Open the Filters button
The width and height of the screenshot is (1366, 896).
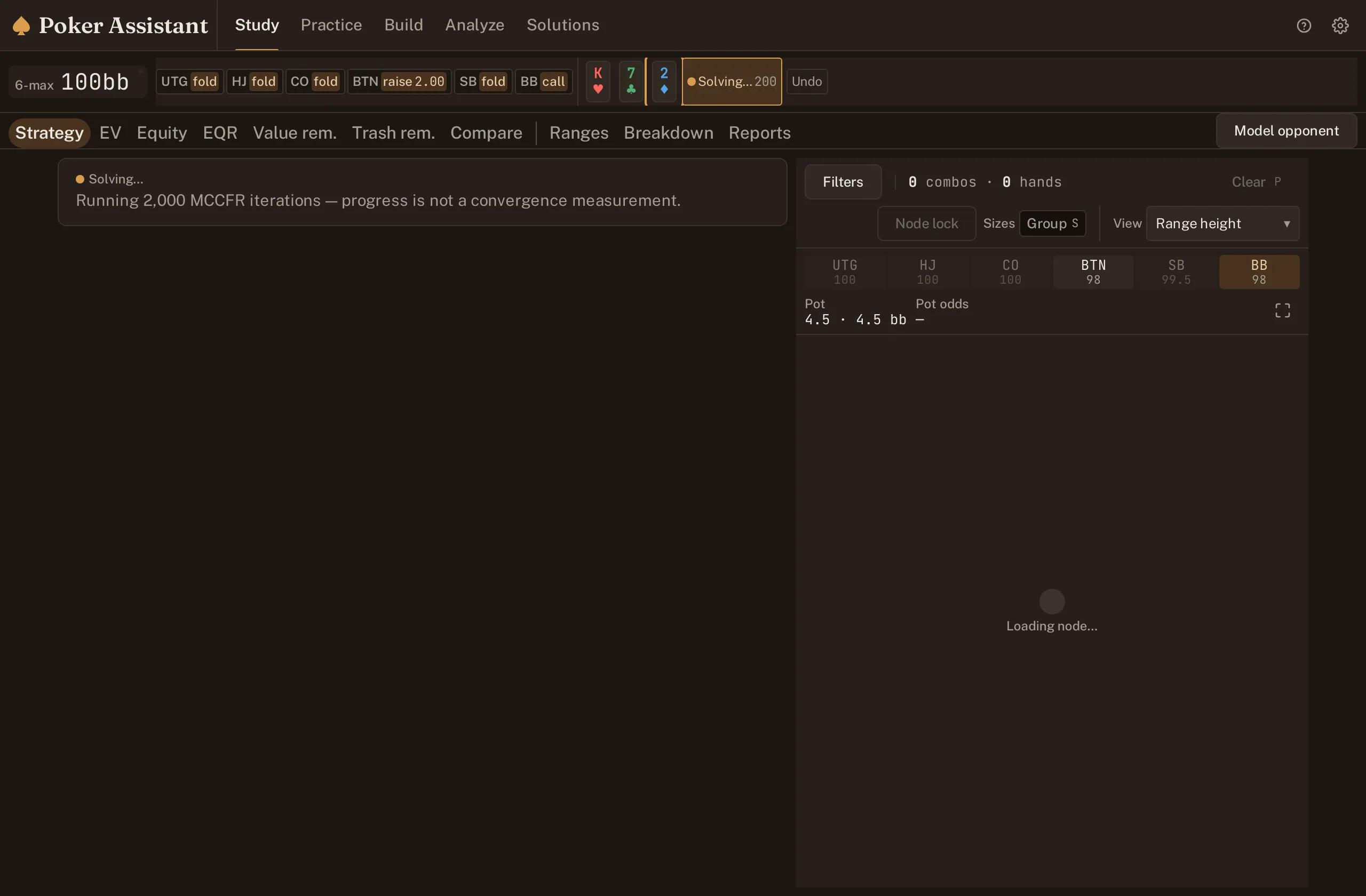click(843, 182)
